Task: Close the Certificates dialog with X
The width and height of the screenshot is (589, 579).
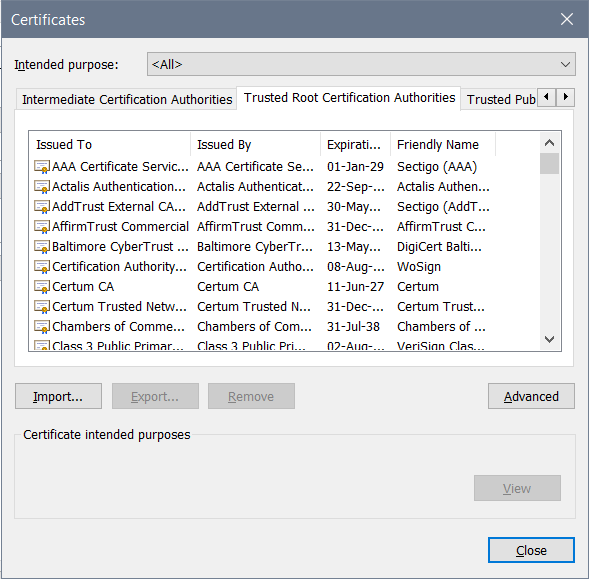Action: [566, 19]
